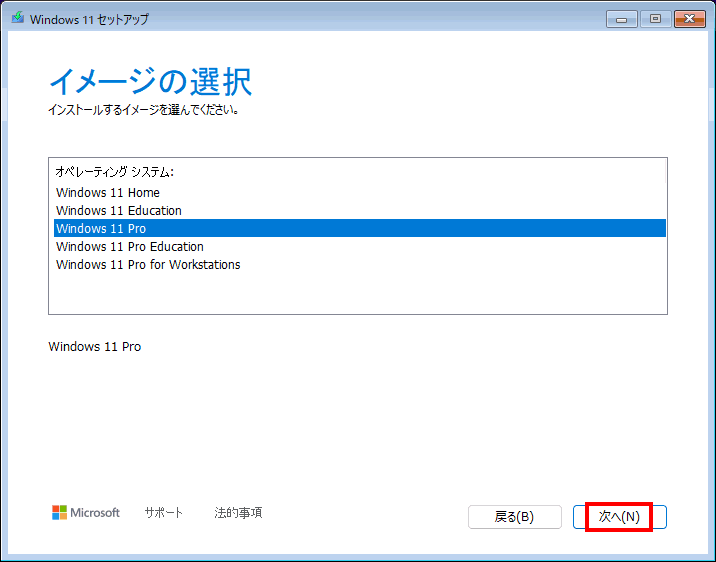
Task: Click the Windows 11 setup title icon
Action: [x=18, y=18]
